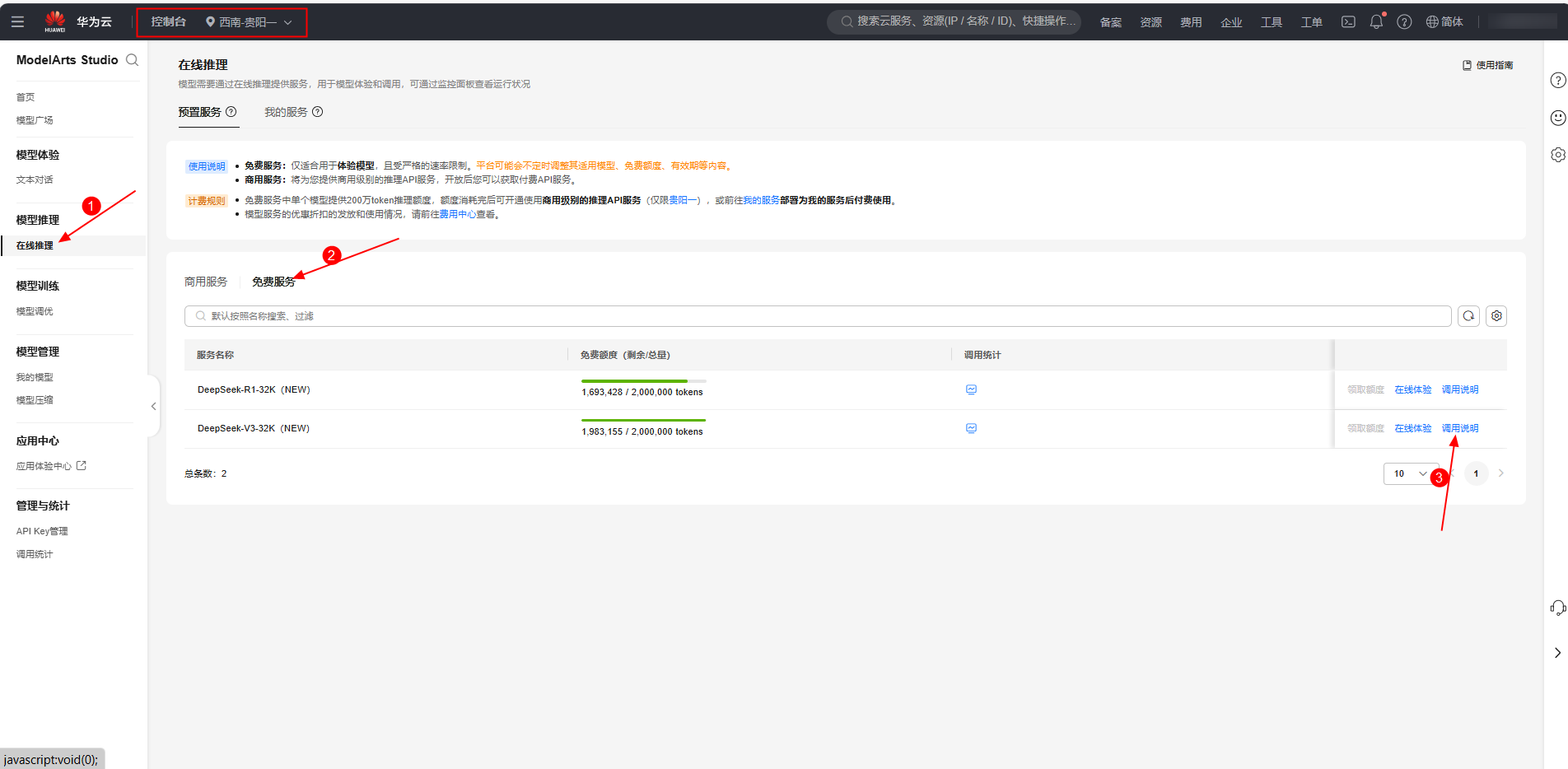Click 领取额度 for DeepSeek-R1-32K
The width and height of the screenshot is (1568, 769).
[1365, 389]
